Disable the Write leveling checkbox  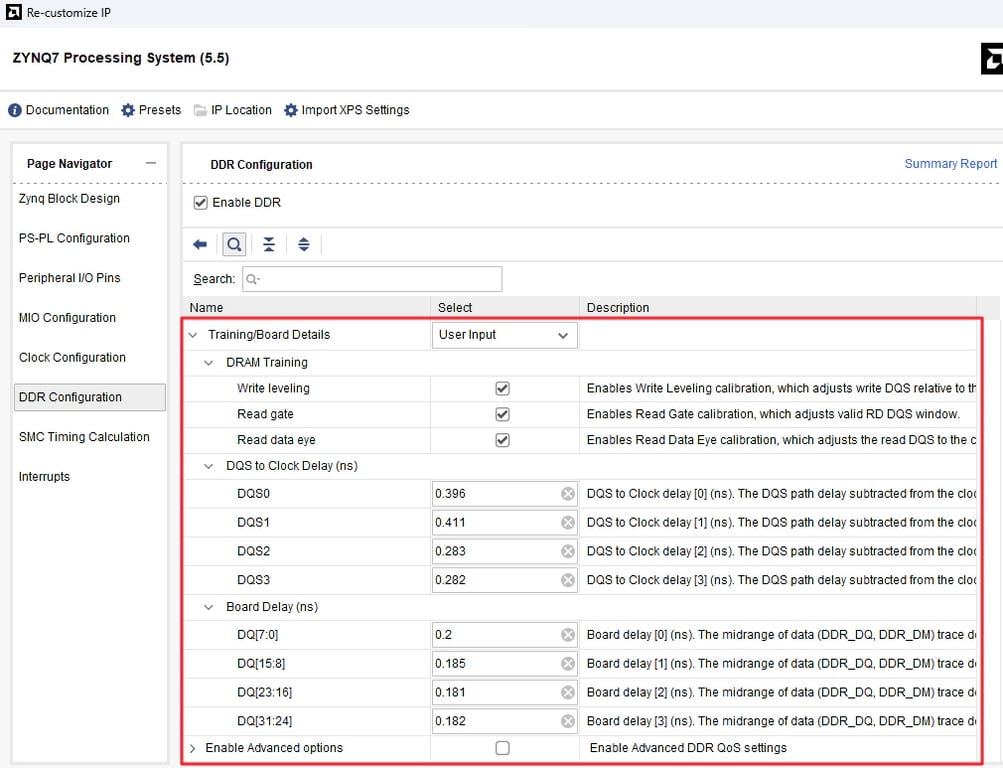502,388
